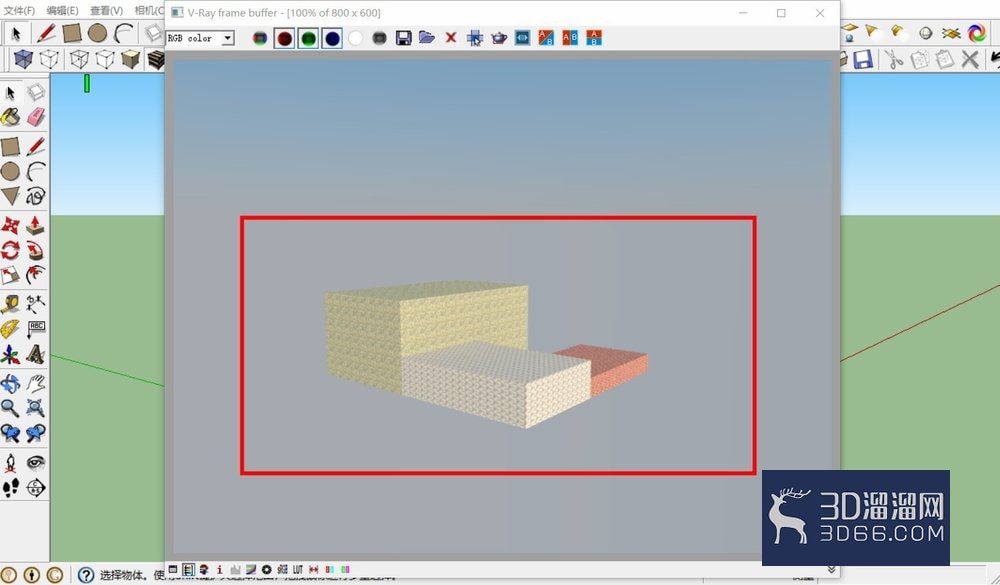Select the Follow Me tool

tap(36, 250)
